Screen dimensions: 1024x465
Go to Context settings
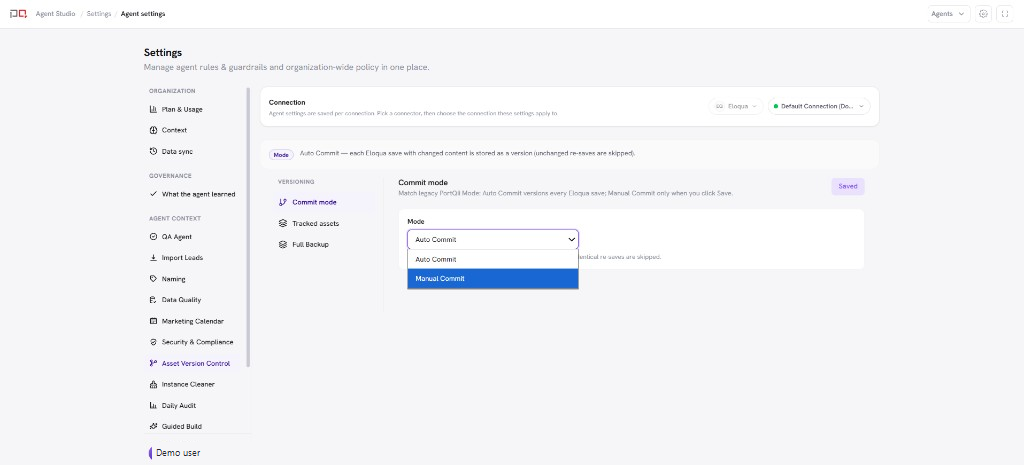tap(195, 130)
